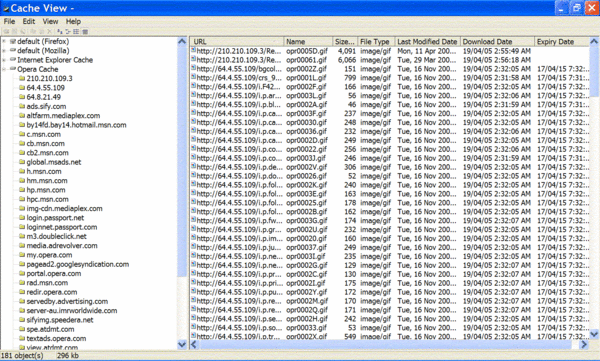Open the View menu

pyautogui.click(x=50, y=21)
